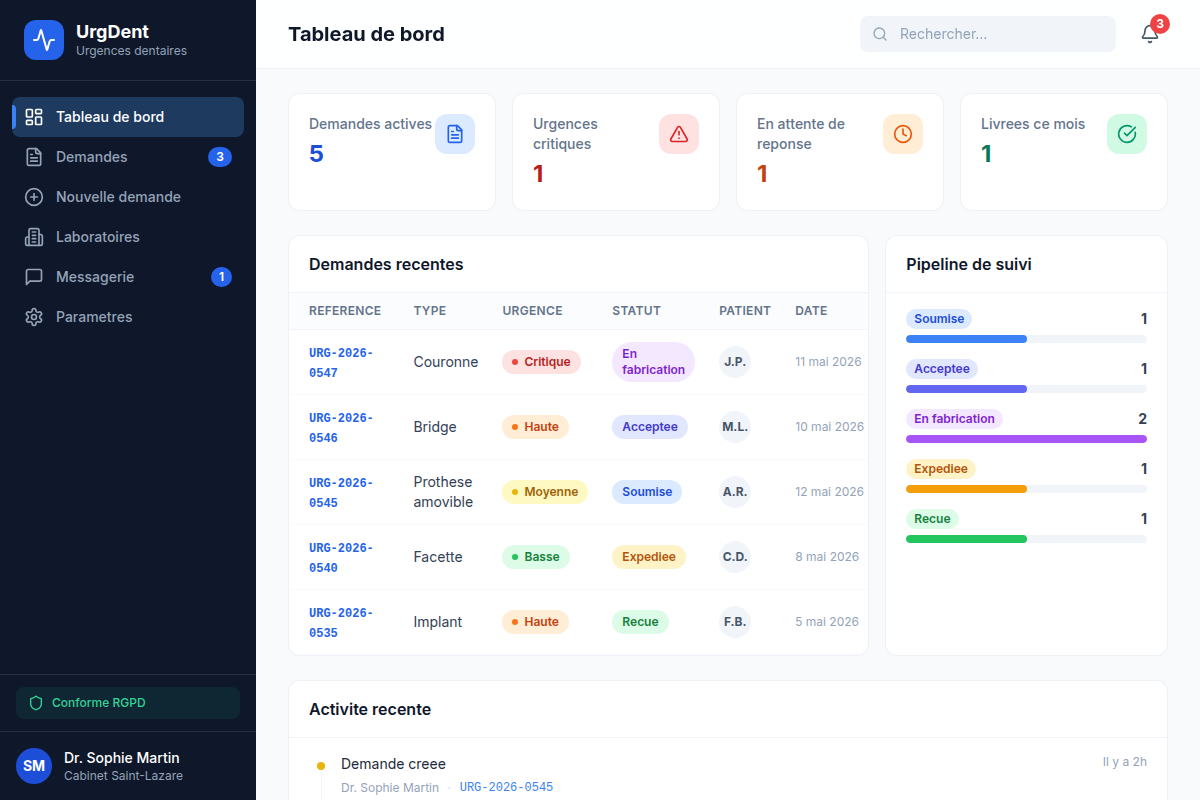Click the Critique urgency badge
This screenshot has height=800, width=1200.
541,362
